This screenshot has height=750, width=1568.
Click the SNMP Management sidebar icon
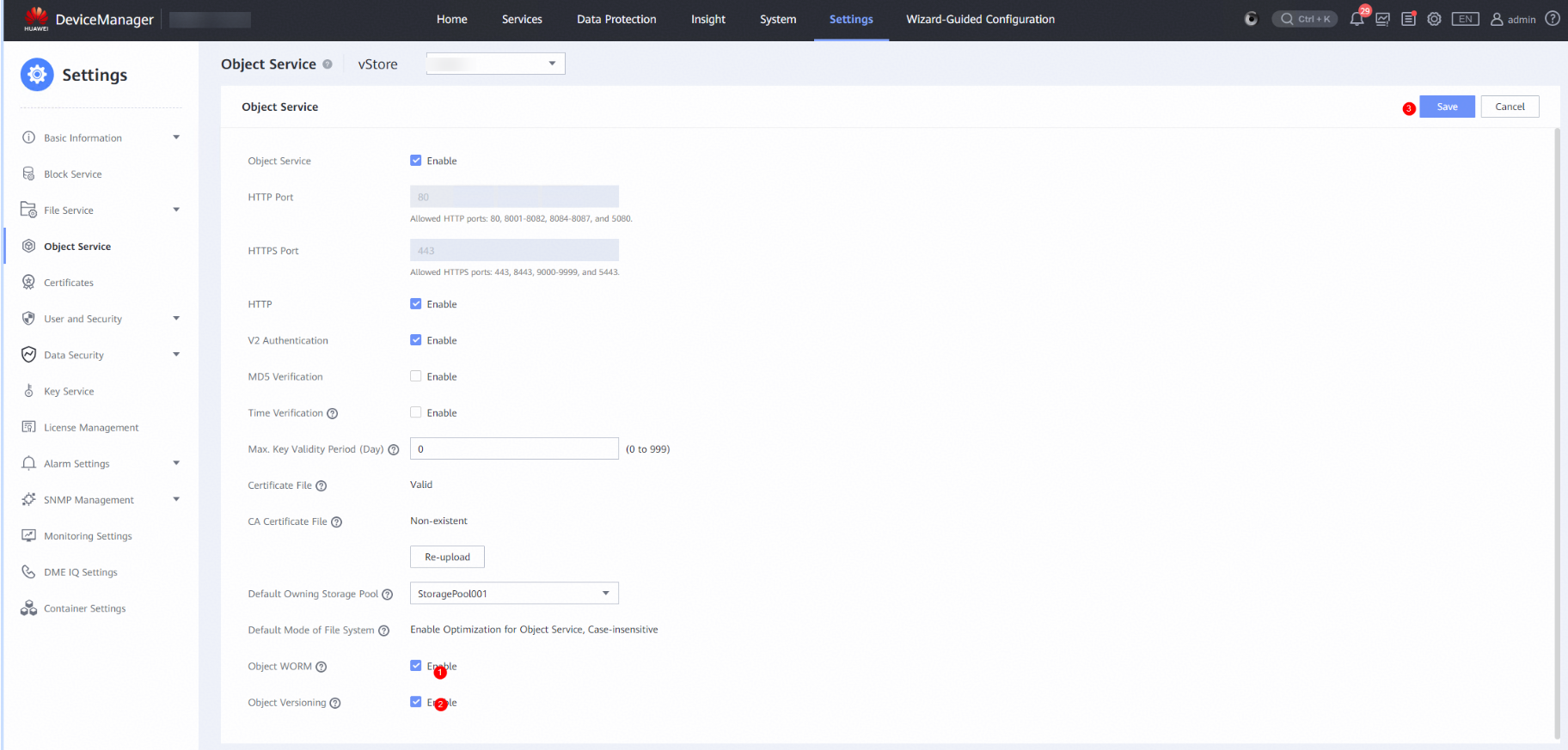(x=28, y=499)
